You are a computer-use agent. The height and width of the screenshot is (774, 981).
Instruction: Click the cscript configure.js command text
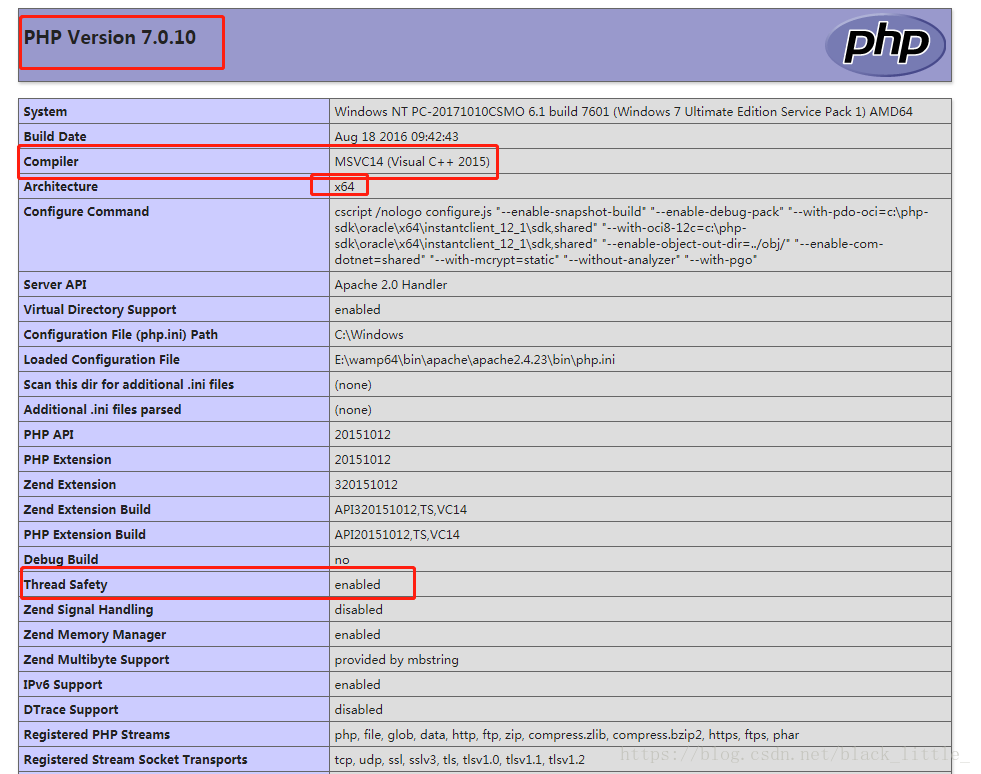click(631, 235)
